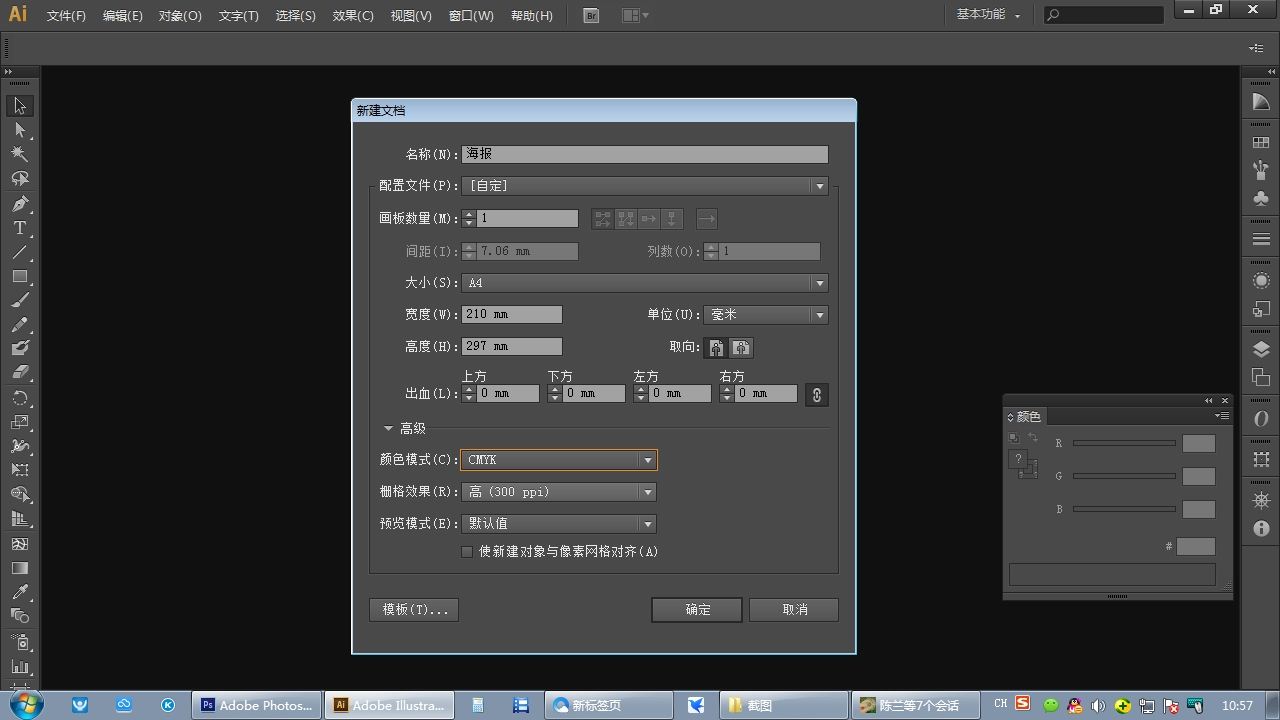Image resolution: width=1280 pixels, height=720 pixels.
Task: Choose portrait orientation
Action: point(716,347)
